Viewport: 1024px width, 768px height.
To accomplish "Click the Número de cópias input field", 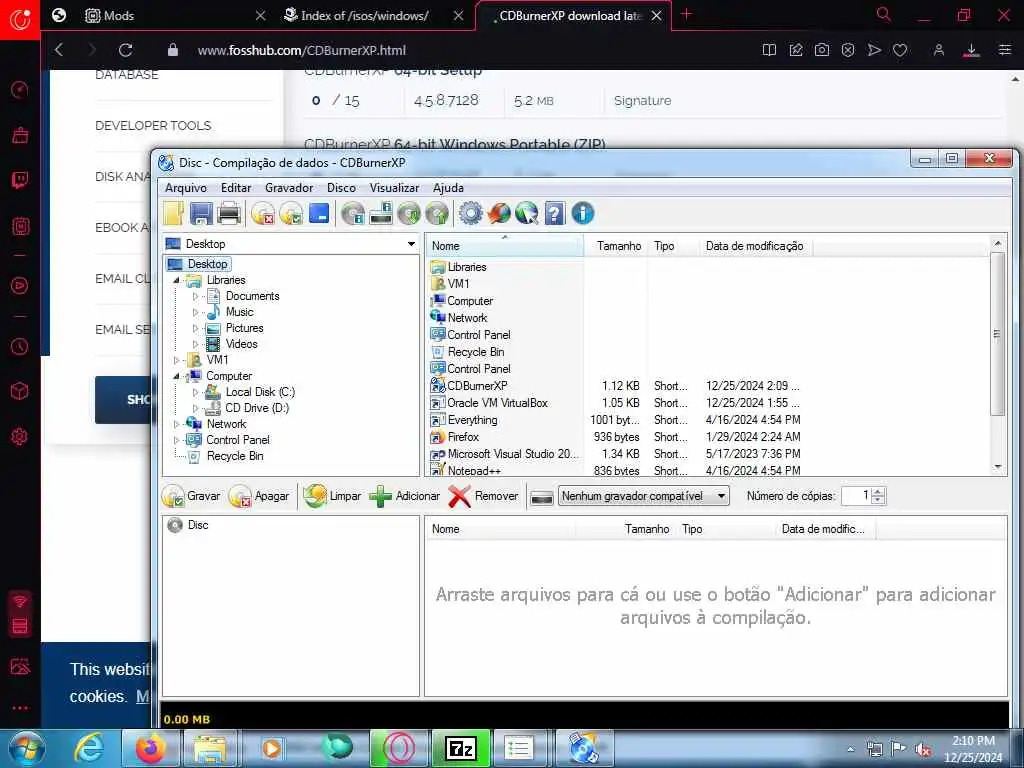I will (x=857, y=496).
